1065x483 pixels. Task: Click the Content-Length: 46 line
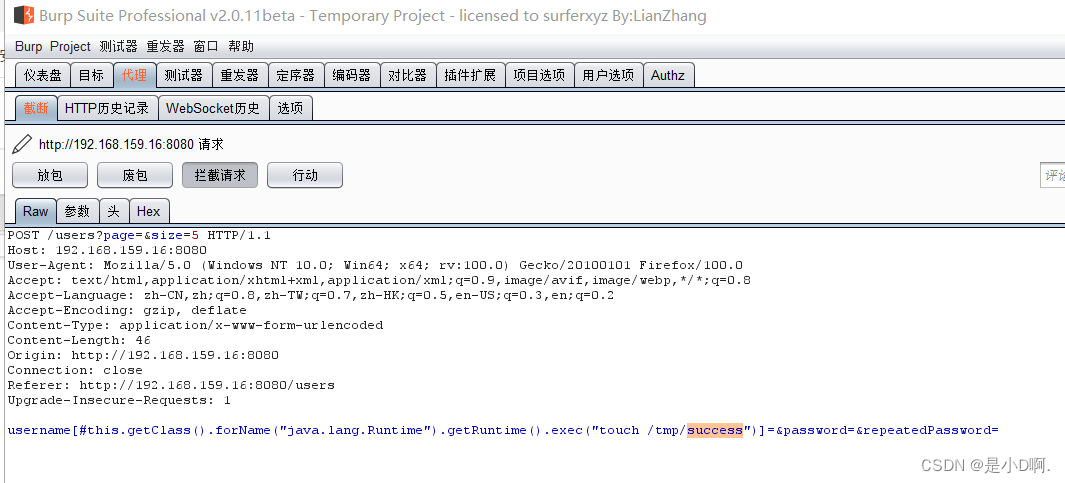(x=79, y=340)
